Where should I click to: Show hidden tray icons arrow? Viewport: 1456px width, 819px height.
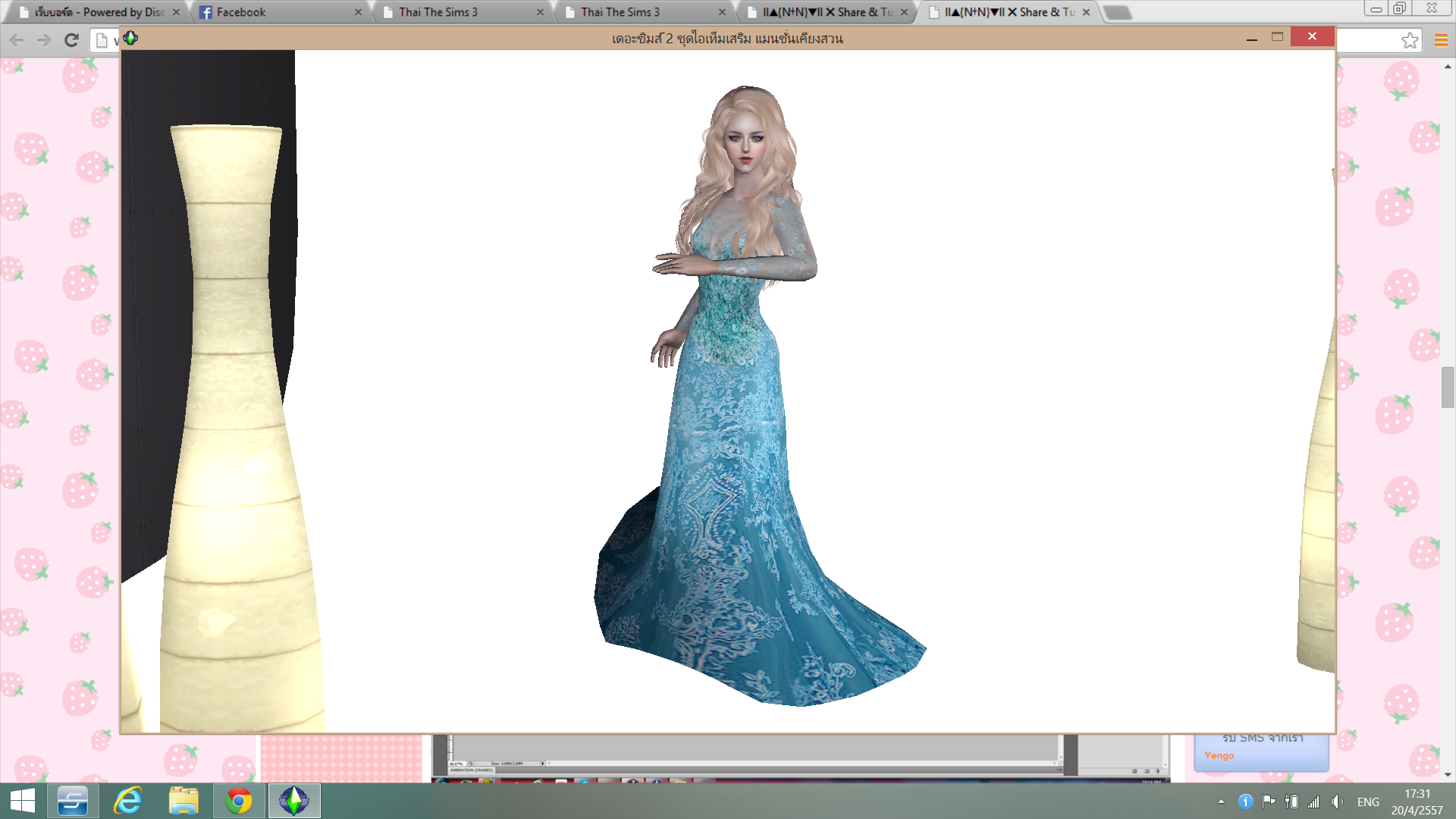(x=1221, y=802)
